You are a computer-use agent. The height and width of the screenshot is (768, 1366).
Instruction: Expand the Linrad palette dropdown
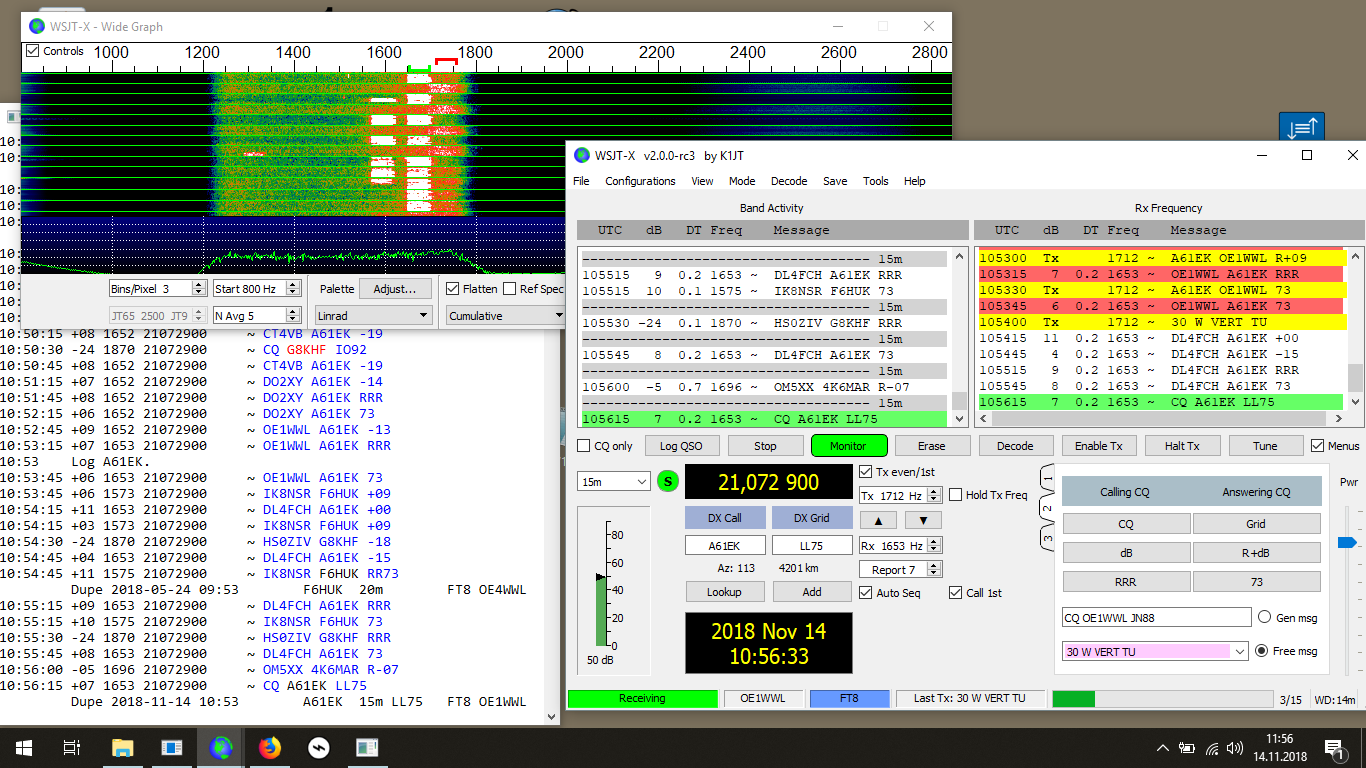click(373, 315)
